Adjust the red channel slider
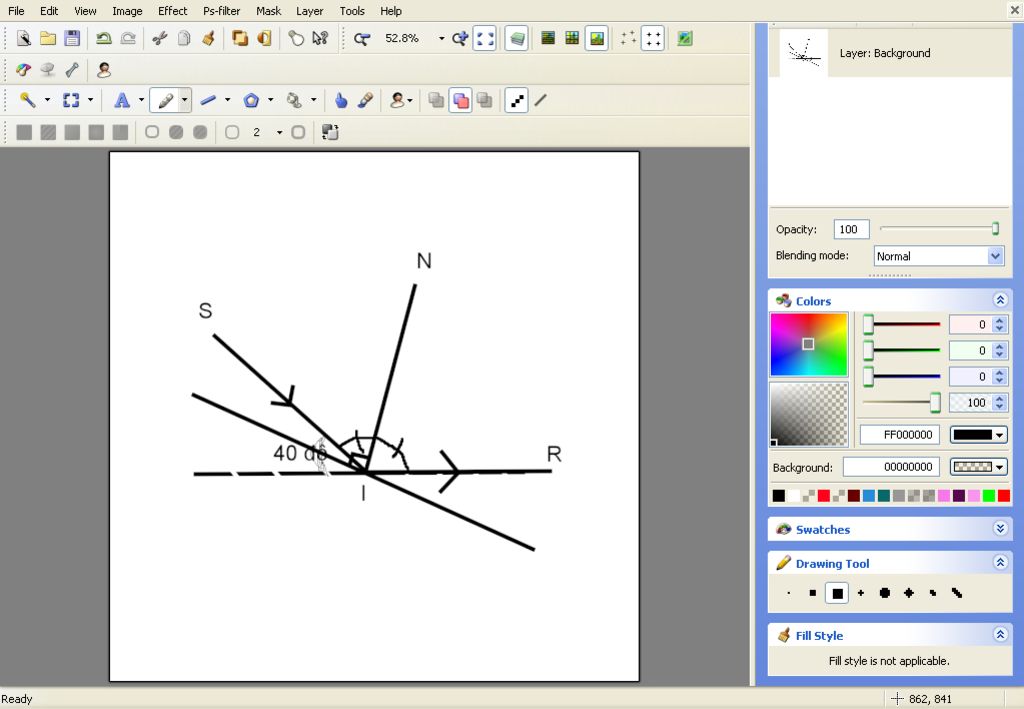The height and width of the screenshot is (709, 1024). [x=903, y=324]
